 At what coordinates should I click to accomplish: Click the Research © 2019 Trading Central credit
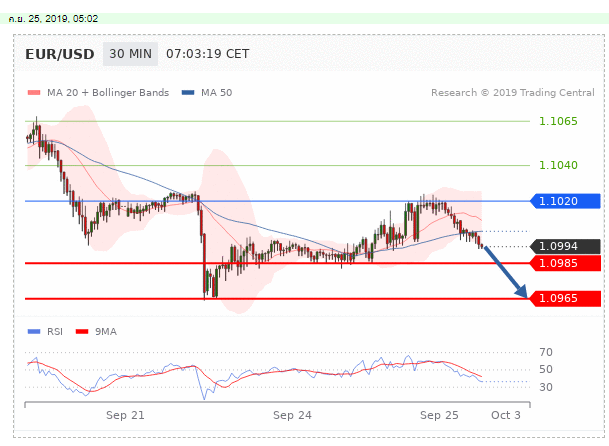click(x=513, y=93)
